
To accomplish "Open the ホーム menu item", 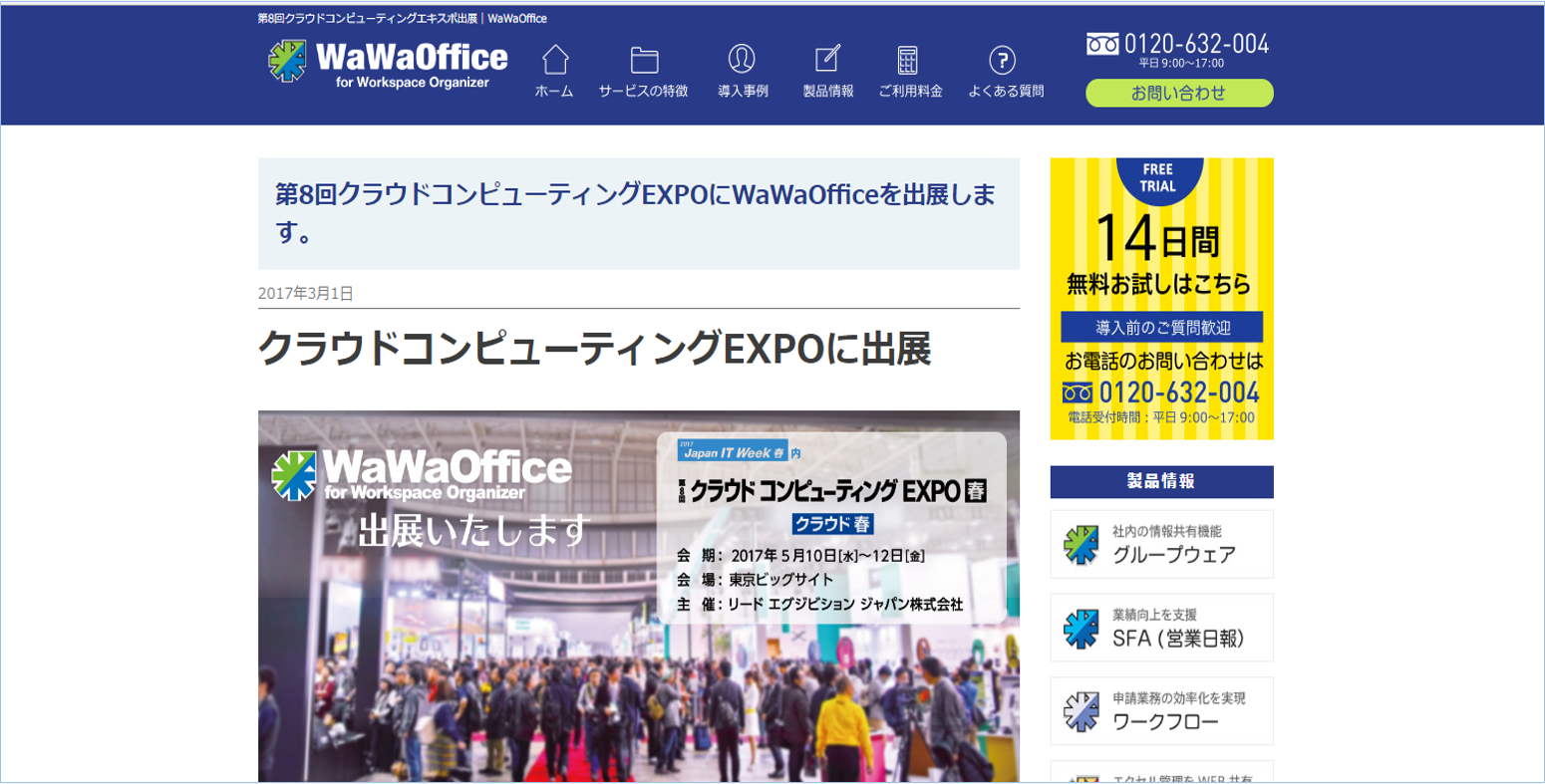I will pos(554,91).
